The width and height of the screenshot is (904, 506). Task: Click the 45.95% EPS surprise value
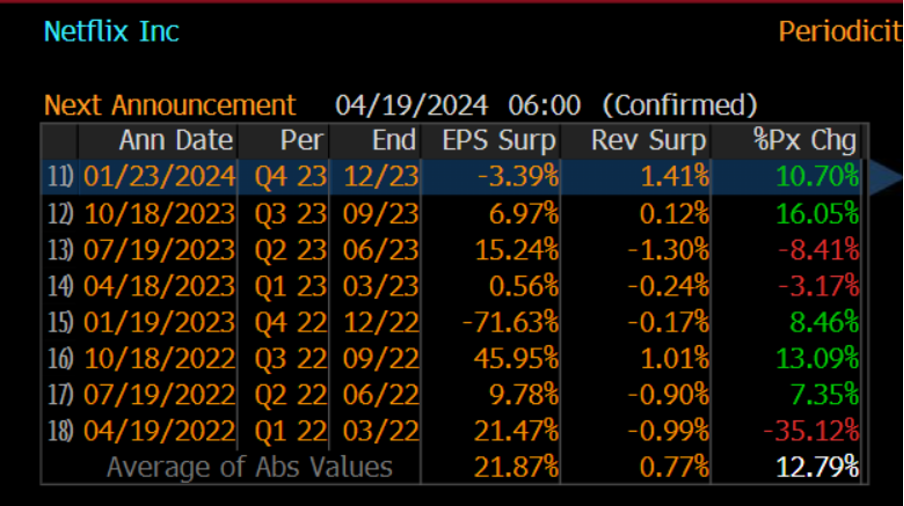tap(517, 359)
